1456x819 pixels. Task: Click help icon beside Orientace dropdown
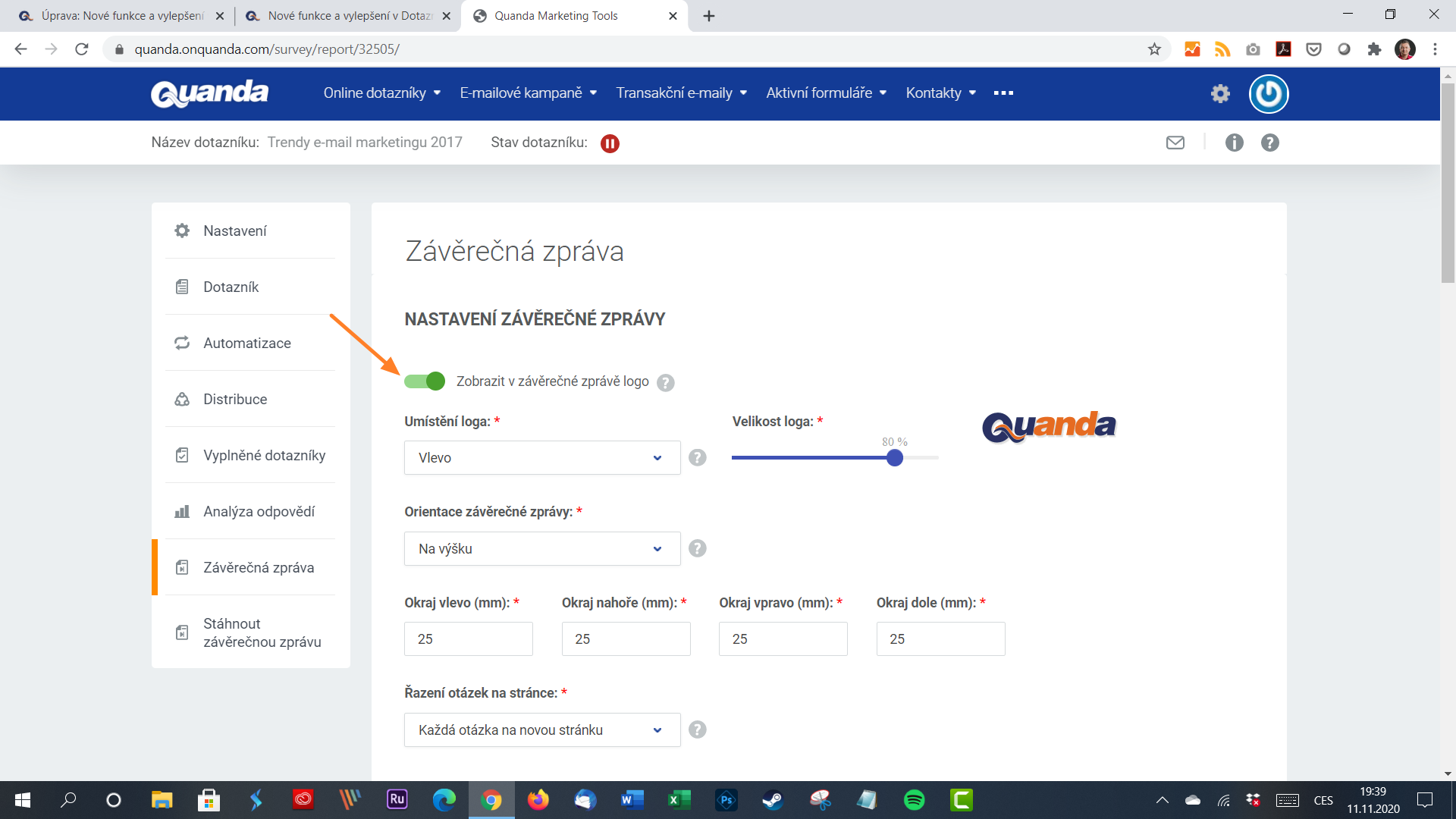(x=697, y=548)
